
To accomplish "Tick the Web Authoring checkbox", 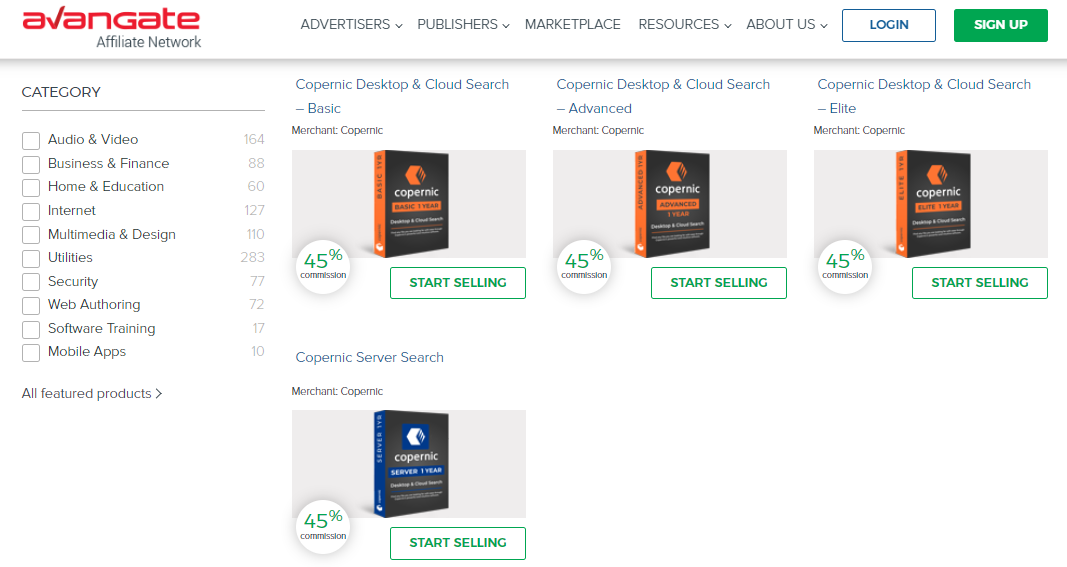I will (x=31, y=306).
